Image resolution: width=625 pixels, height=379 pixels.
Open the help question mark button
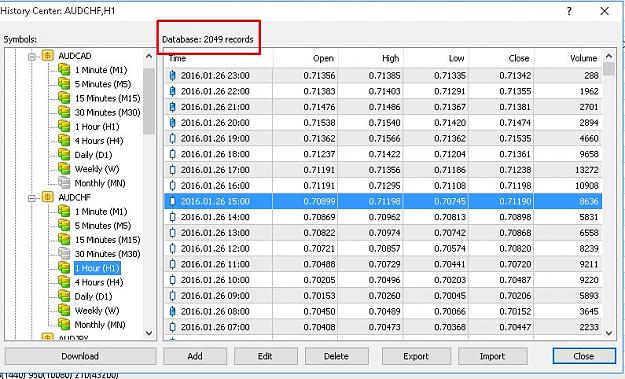point(569,11)
